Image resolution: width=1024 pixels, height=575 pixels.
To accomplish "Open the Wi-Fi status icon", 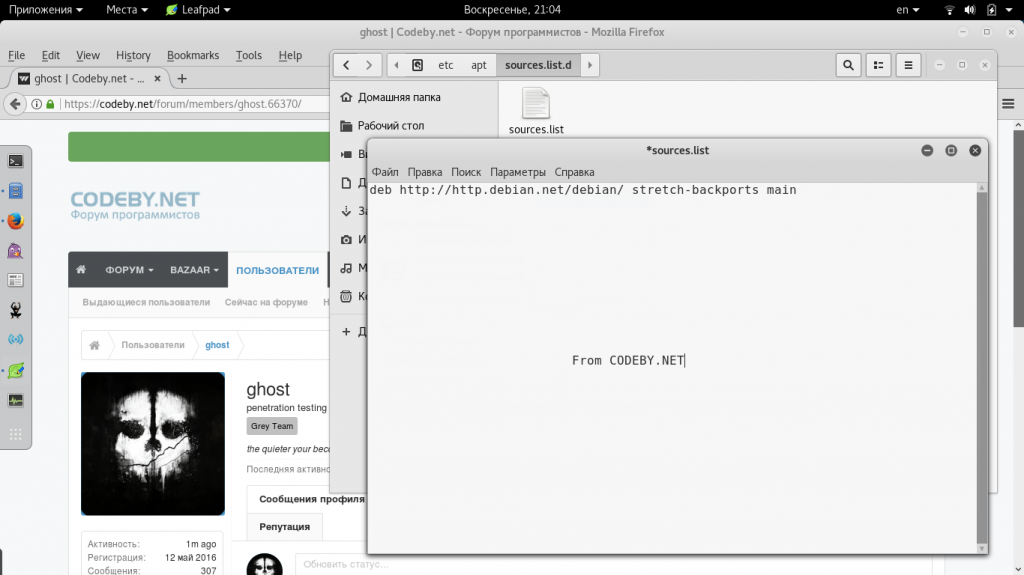I will click(x=950, y=10).
